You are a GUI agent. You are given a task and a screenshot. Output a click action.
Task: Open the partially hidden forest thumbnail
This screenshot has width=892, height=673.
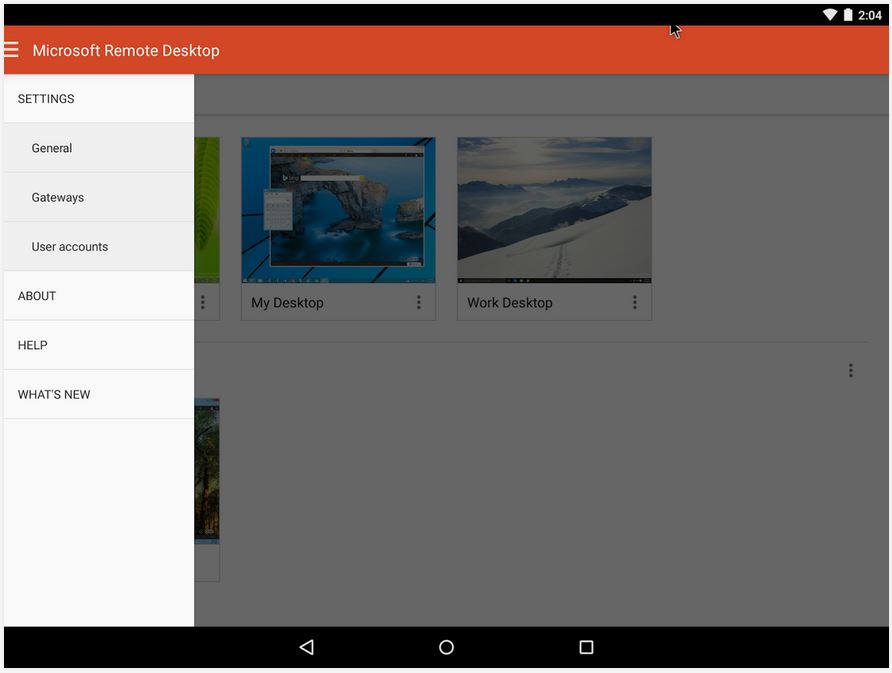tap(207, 470)
